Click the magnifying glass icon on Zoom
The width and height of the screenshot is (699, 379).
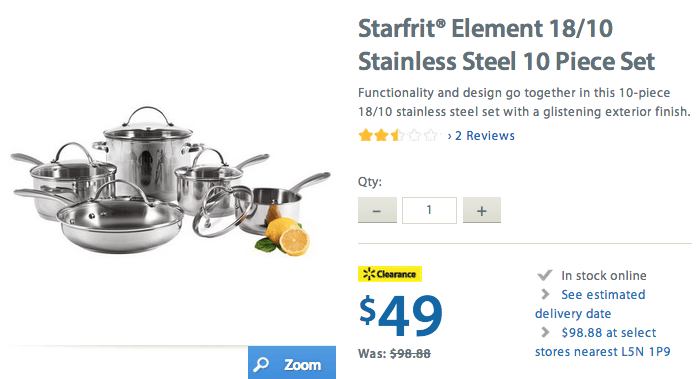pyautogui.click(x=261, y=364)
